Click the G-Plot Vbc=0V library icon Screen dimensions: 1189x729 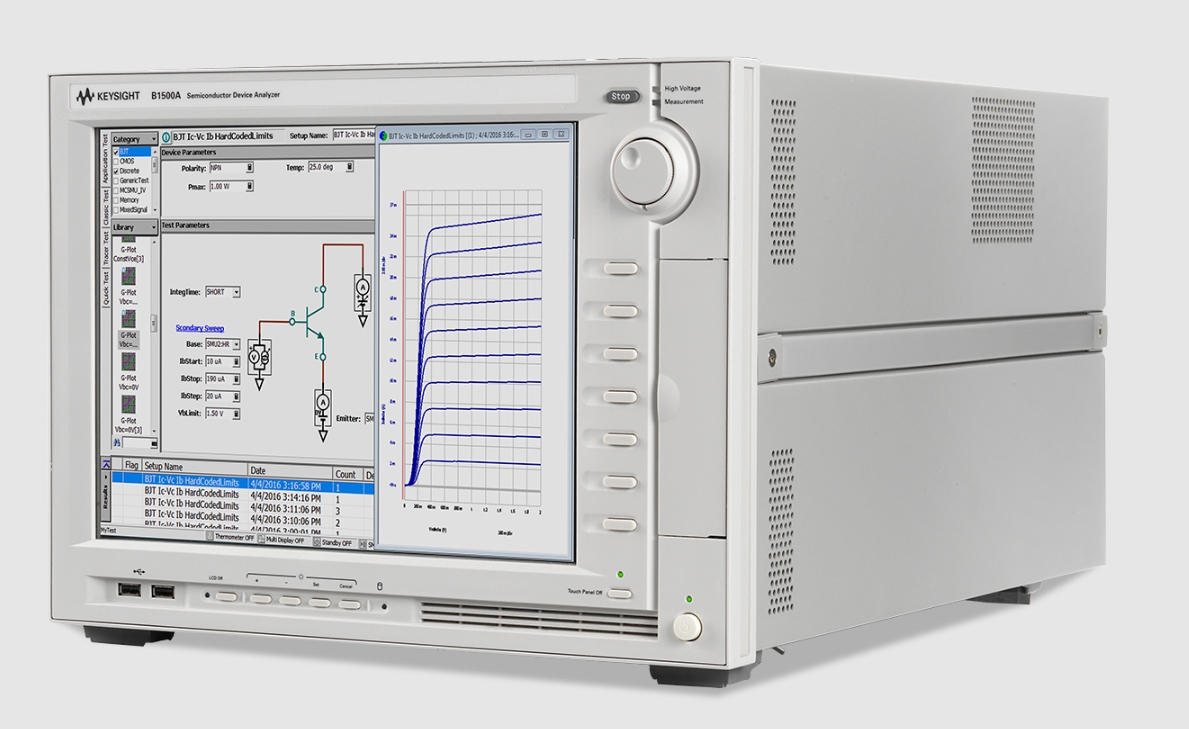(x=129, y=361)
